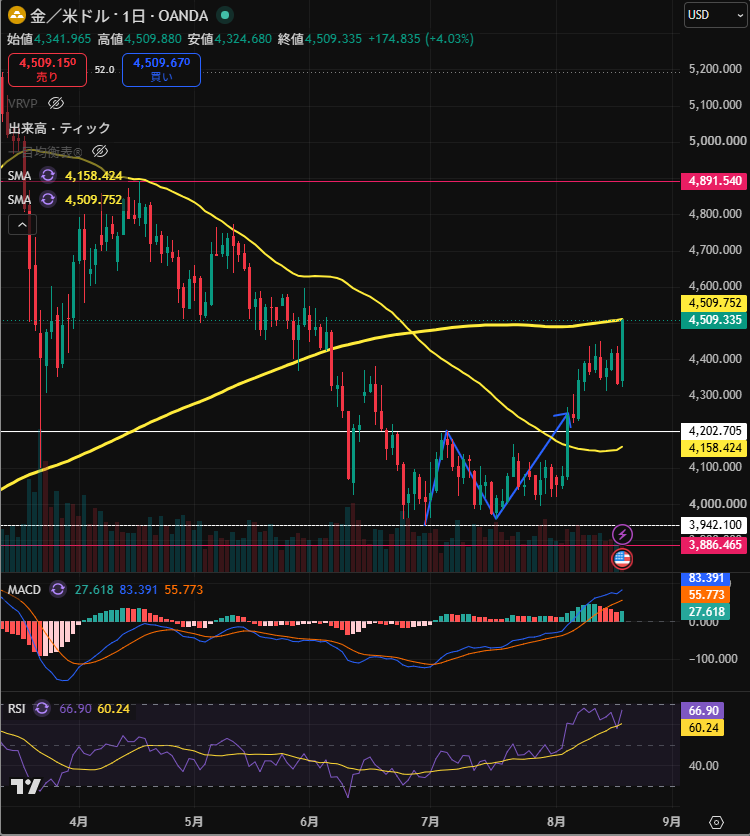
Task: Click the MACD 55.773 orange value label
Action: point(706,594)
